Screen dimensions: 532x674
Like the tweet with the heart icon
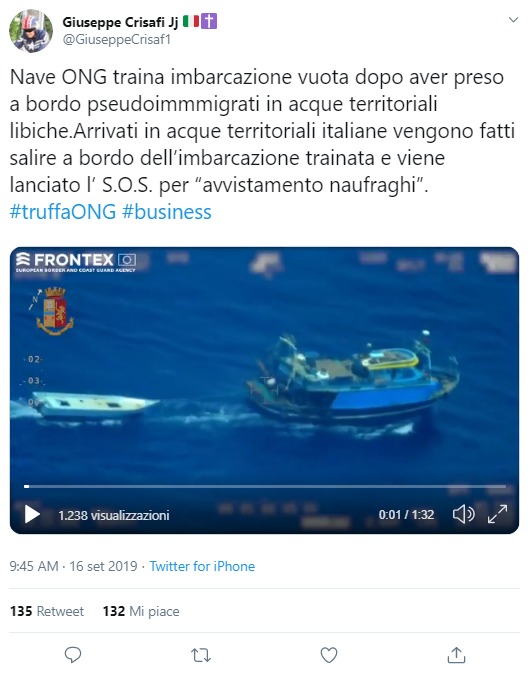pyautogui.click(x=329, y=655)
